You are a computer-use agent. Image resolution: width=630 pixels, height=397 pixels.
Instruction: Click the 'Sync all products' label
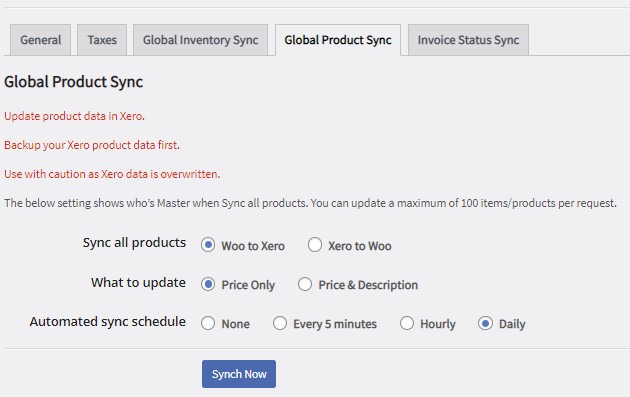tap(134, 243)
